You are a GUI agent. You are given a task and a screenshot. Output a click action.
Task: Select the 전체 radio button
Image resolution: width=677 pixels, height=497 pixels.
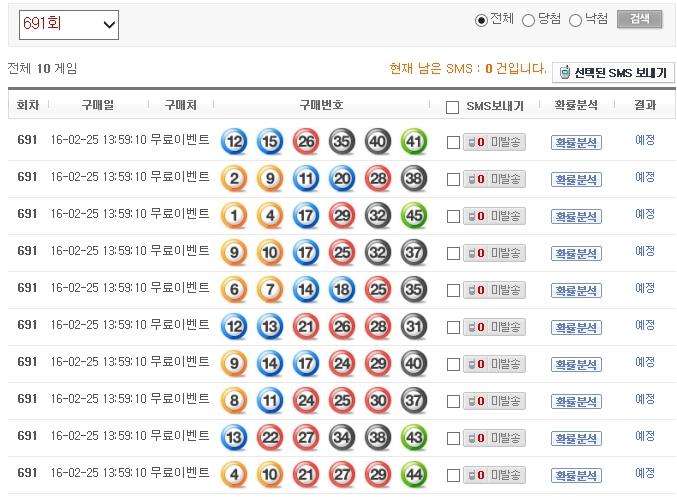(481, 20)
